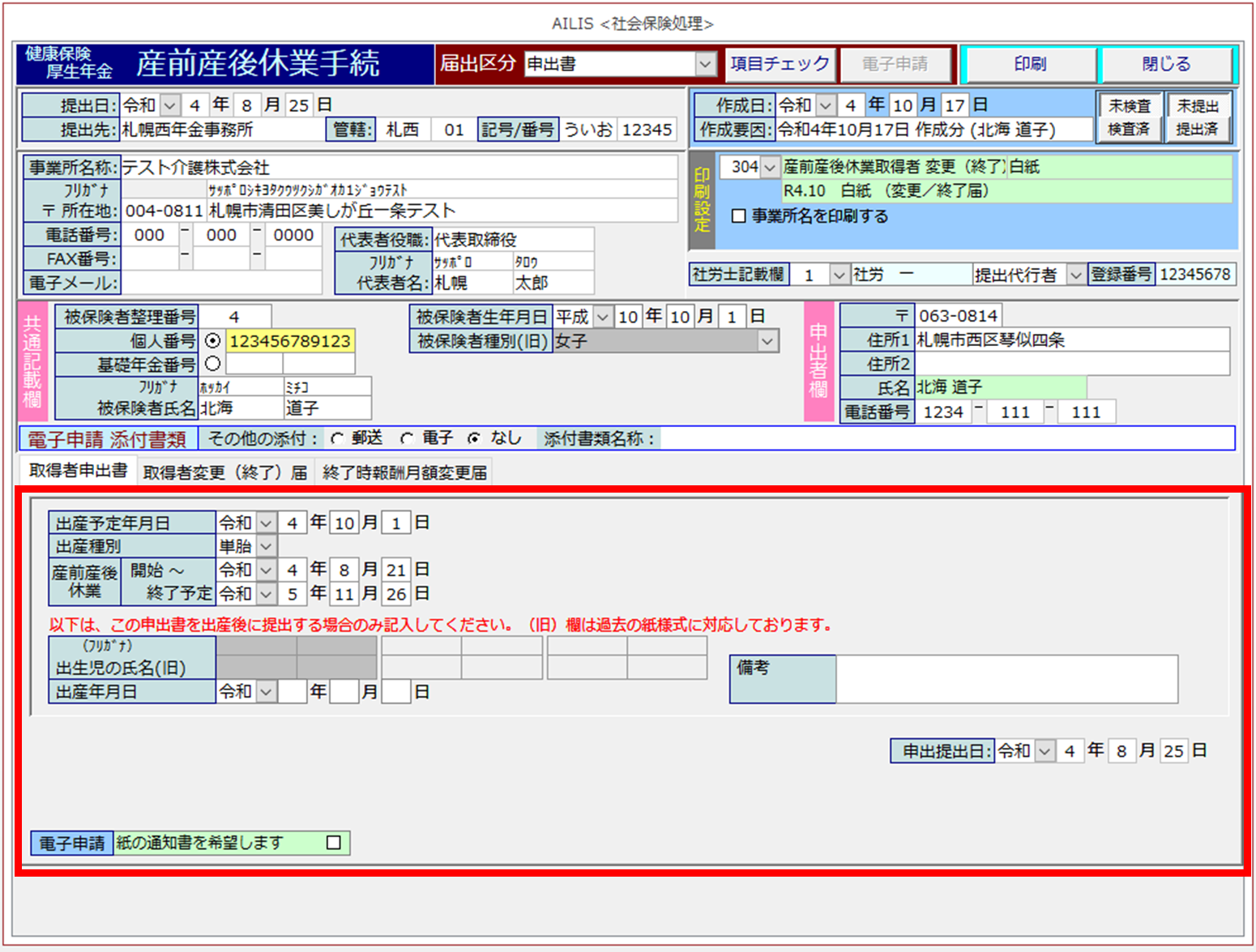Viewport: 1256px width, 952px height.
Task: Choose 郵送 for その他の添付
Action: (337, 438)
